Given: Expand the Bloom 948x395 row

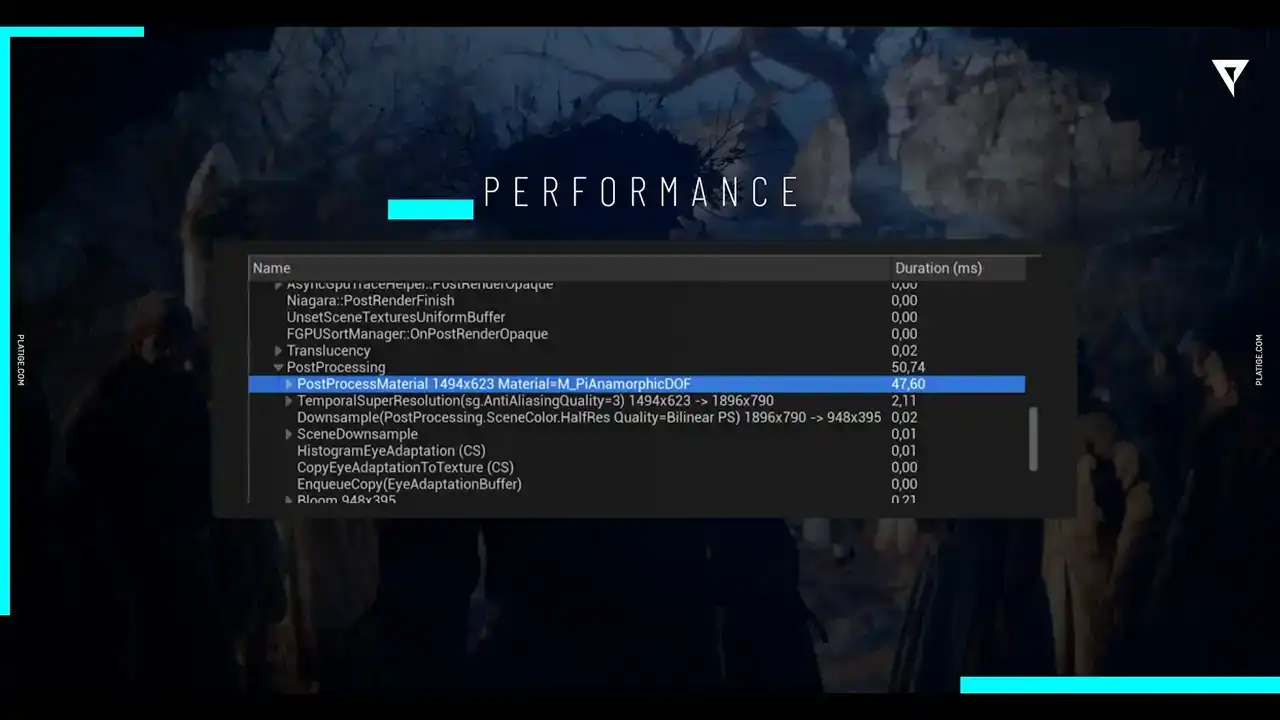Looking at the screenshot, I should (289, 499).
